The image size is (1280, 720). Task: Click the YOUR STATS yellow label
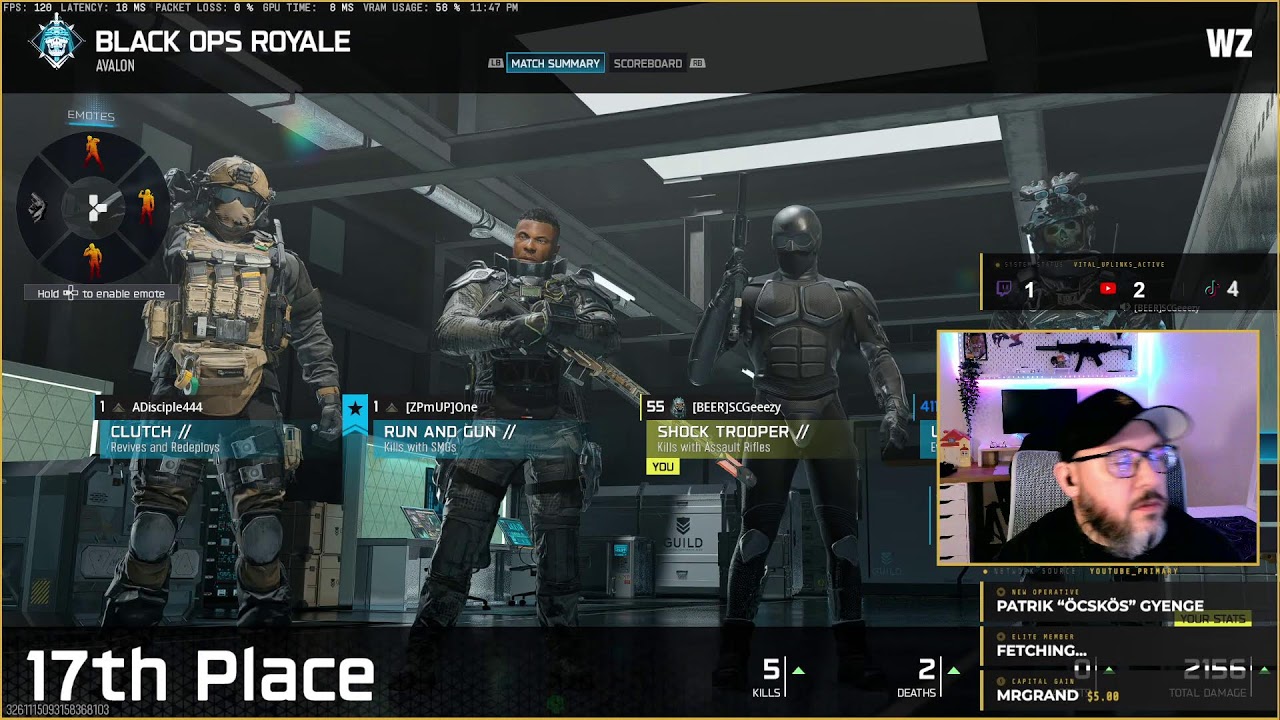click(1213, 620)
